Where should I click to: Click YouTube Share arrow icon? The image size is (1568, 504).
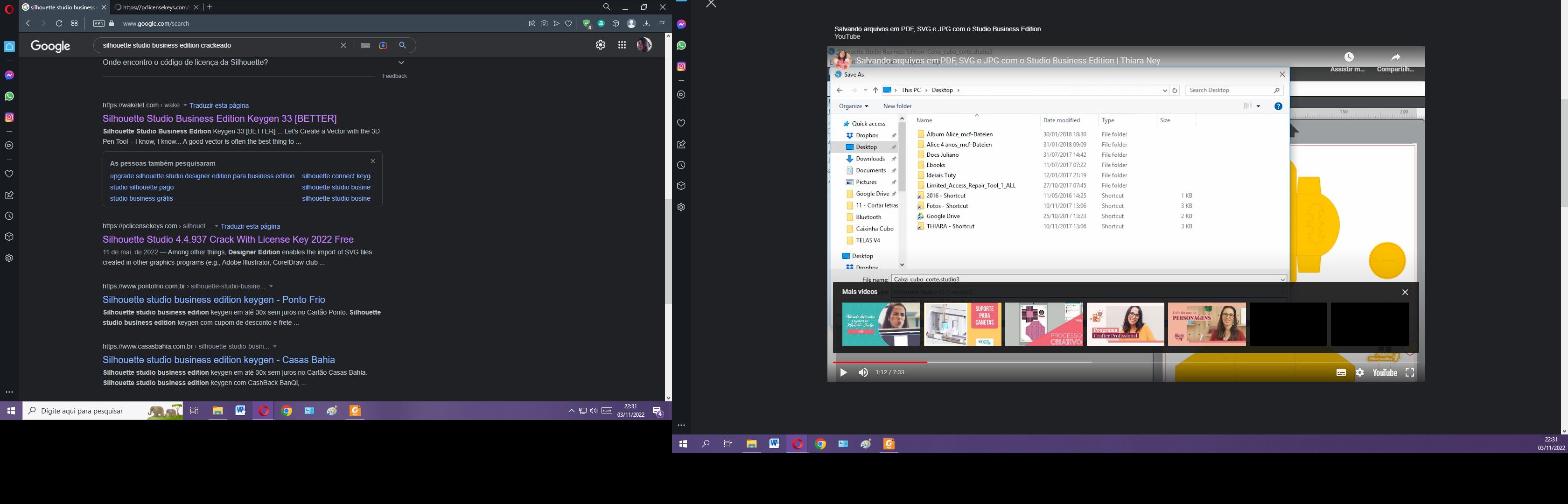tap(1396, 57)
